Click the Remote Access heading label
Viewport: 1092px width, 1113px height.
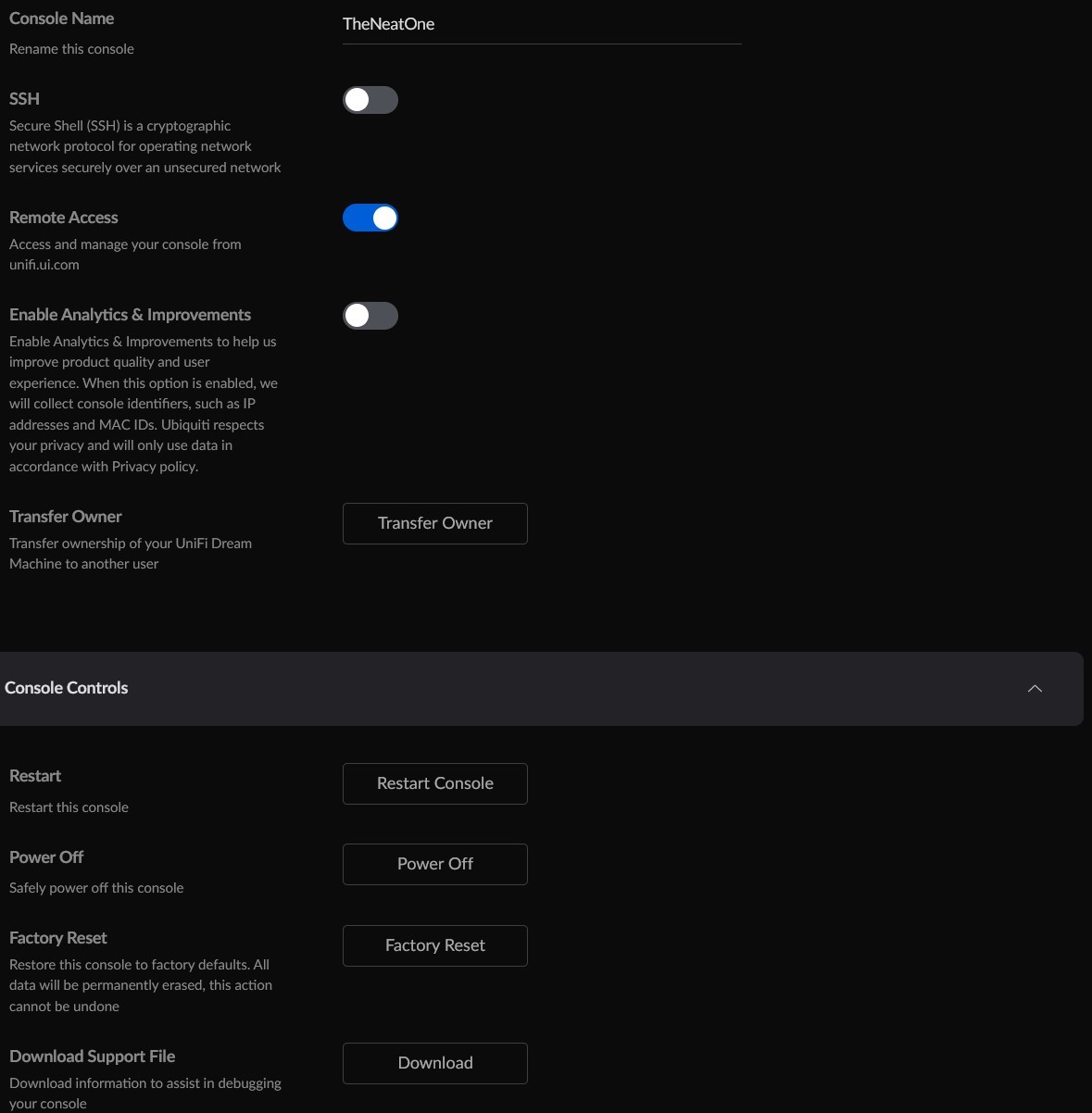click(x=64, y=218)
